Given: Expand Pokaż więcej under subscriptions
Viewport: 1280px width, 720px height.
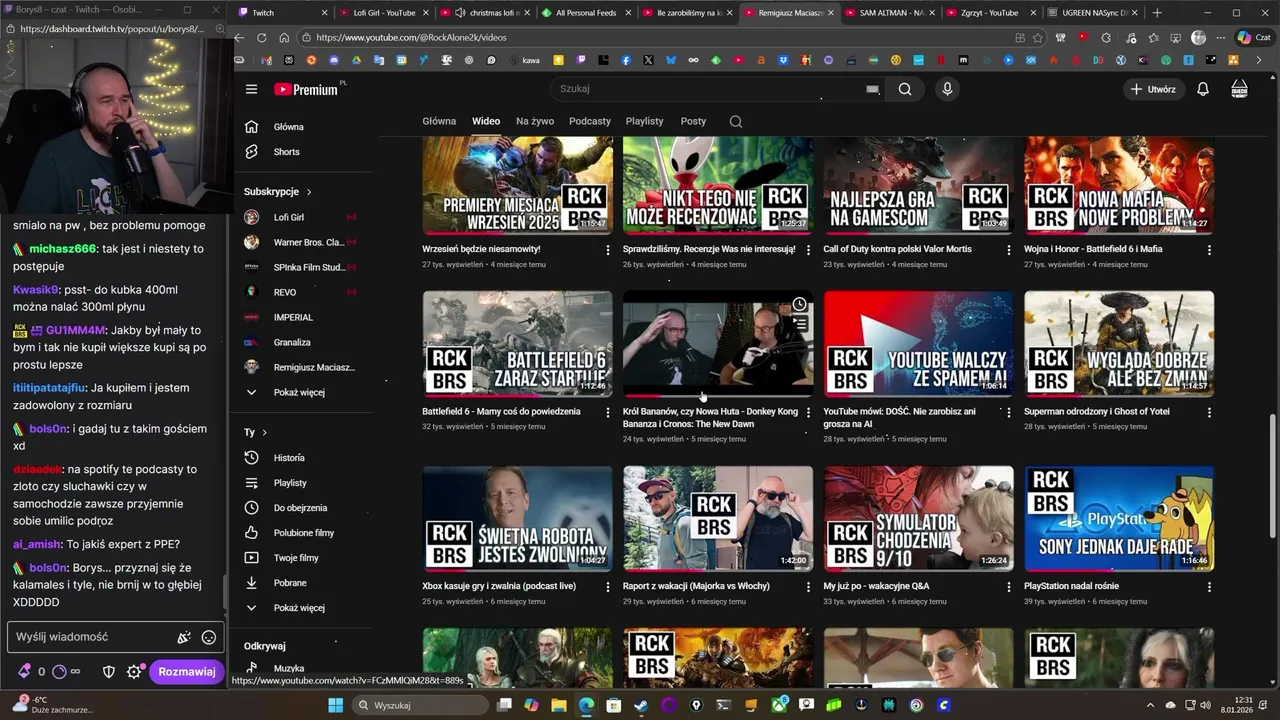Looking at the screenshot, I should (301, 392).
